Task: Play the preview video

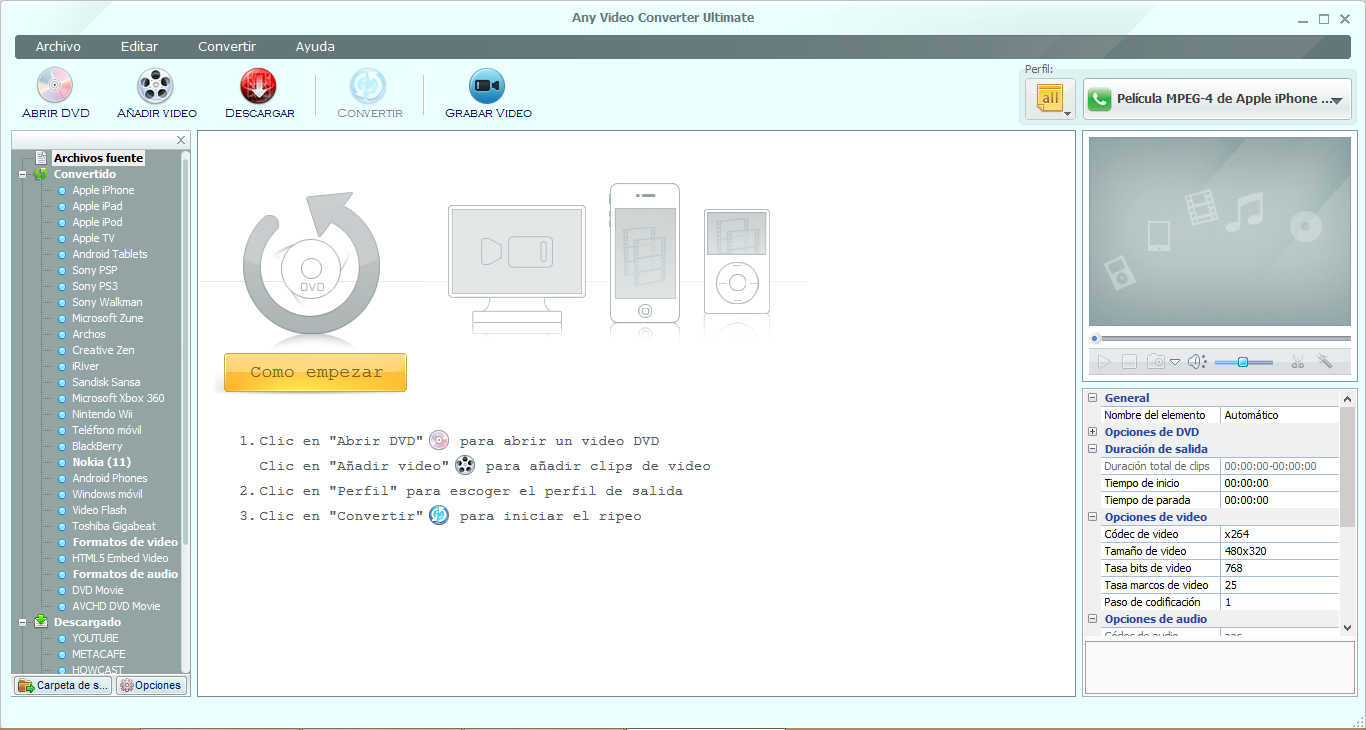Action: 1103,362
